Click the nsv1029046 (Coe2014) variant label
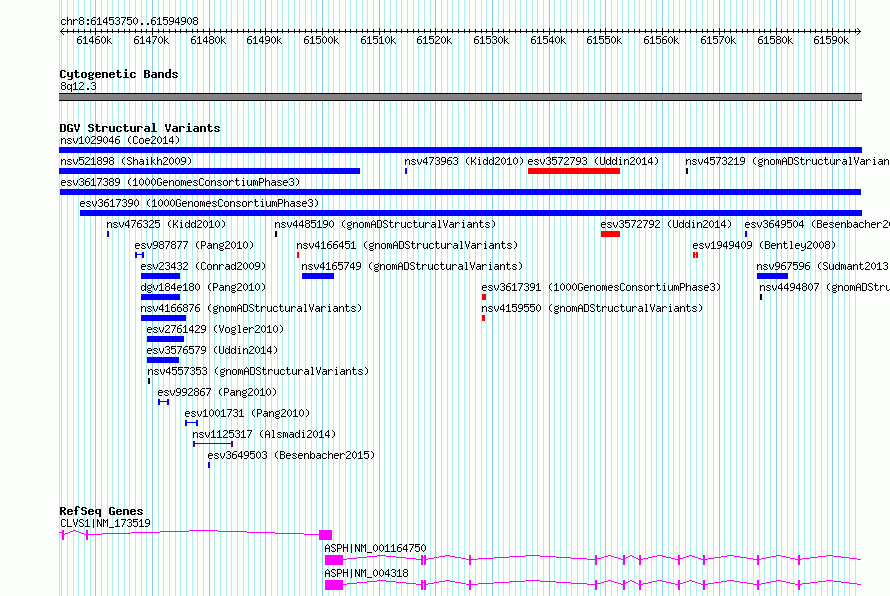890x596 pixels. pos(120,140)
